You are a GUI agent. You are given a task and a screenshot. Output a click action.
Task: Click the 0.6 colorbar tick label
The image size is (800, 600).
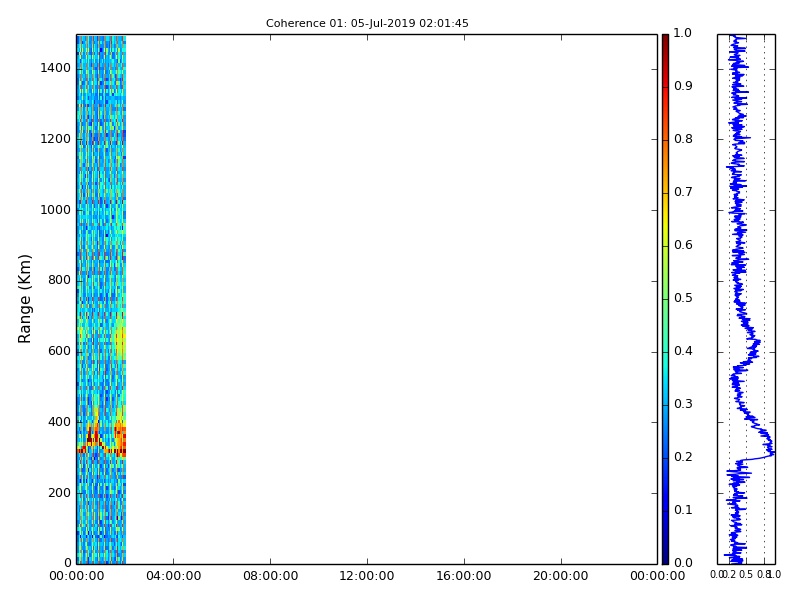[683, 245]
